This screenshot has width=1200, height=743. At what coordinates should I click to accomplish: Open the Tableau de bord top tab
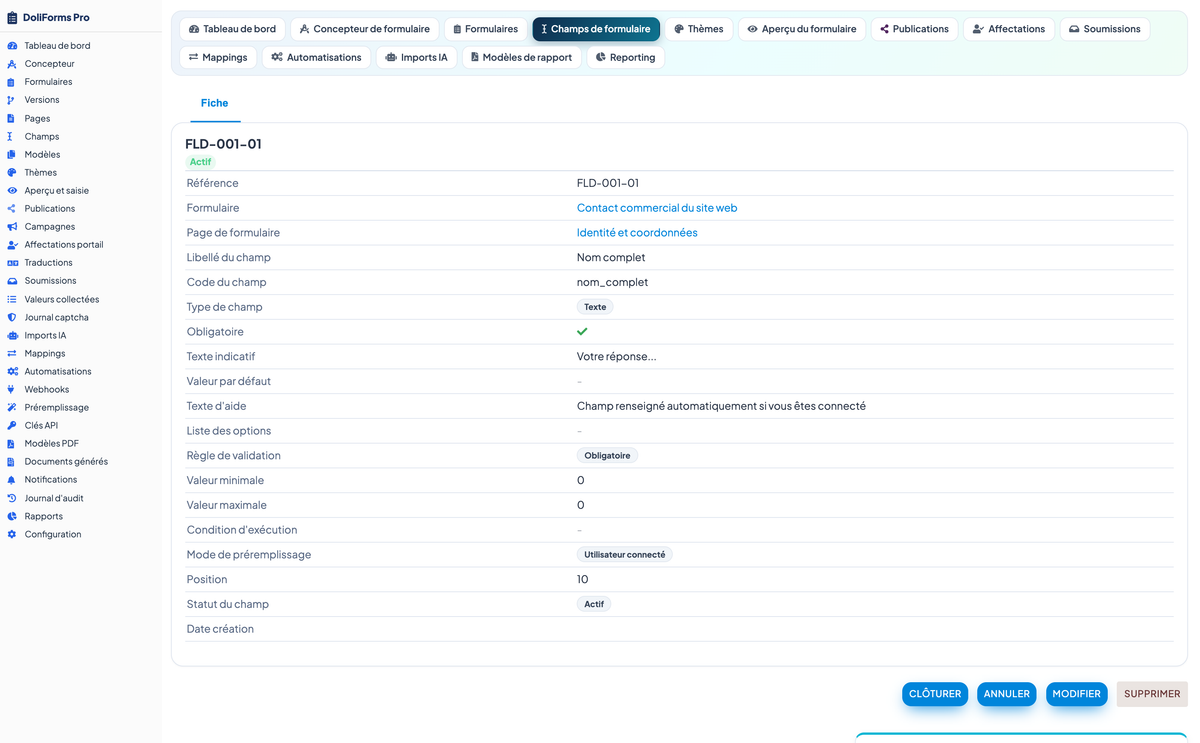[232, 29]
